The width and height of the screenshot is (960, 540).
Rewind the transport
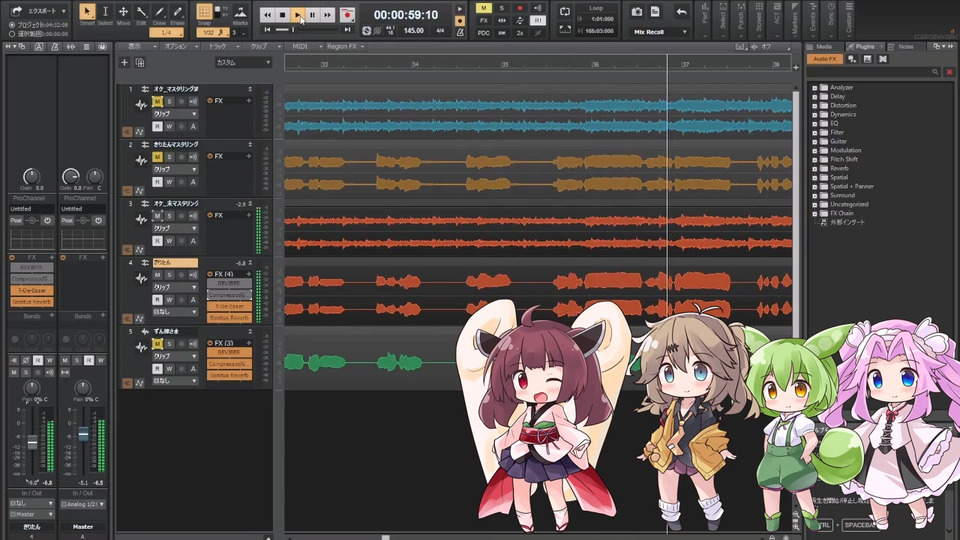[268, 15]
